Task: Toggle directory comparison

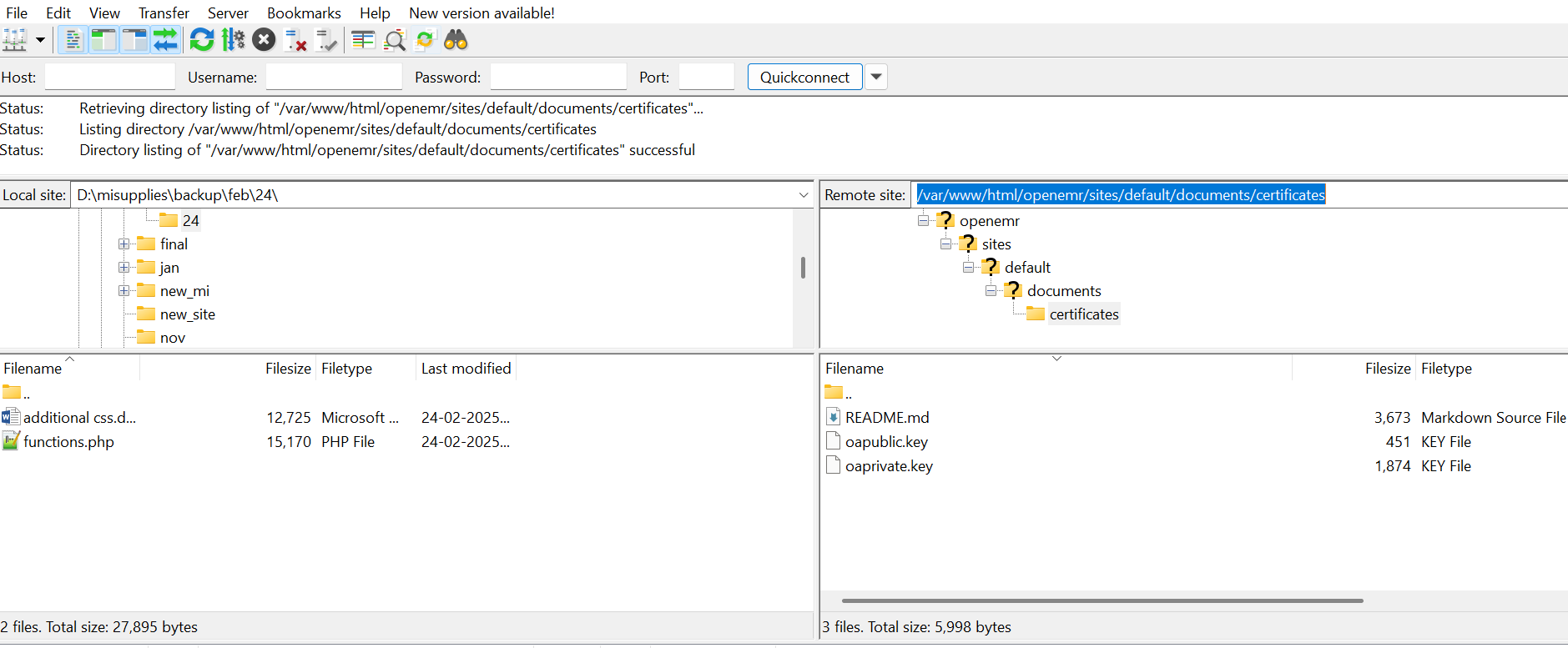Action: click(x=394, y=40)
